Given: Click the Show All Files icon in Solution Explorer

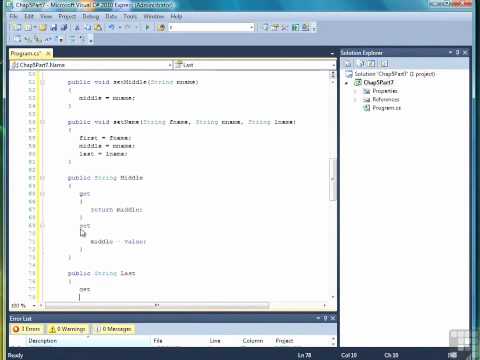Looking at the screenshot, I should [362, 63].
